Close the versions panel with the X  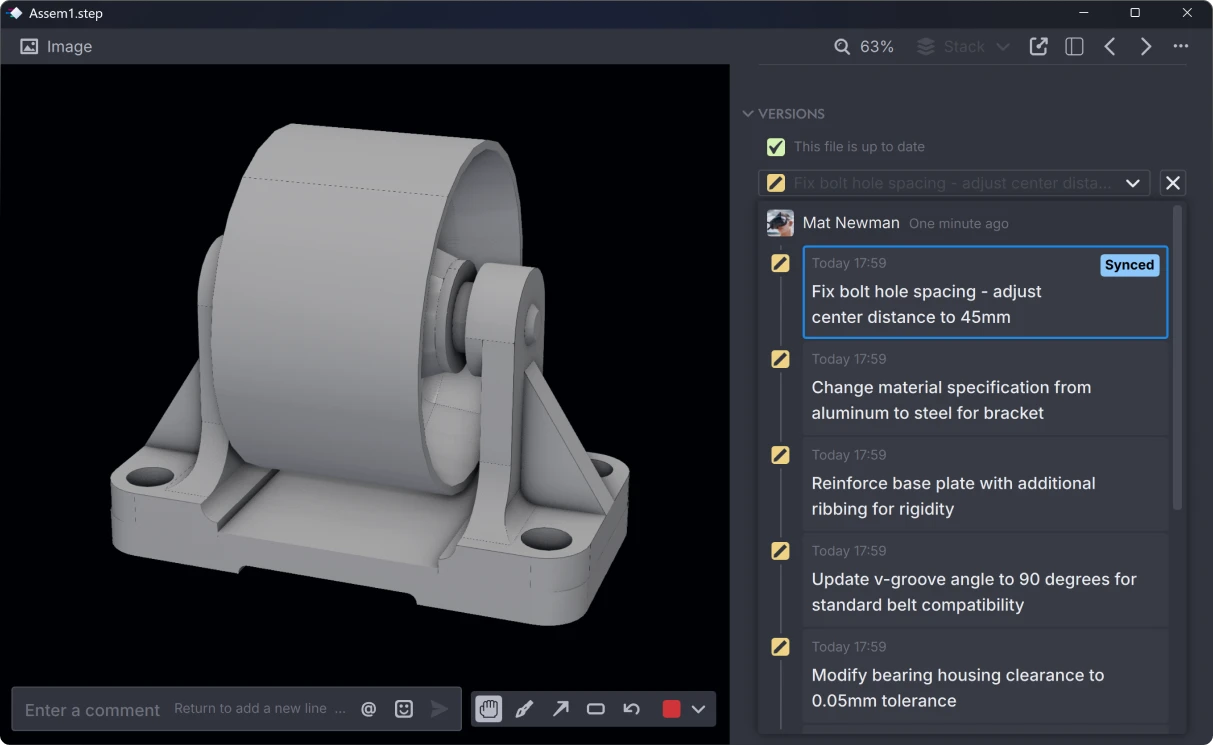1172,183
